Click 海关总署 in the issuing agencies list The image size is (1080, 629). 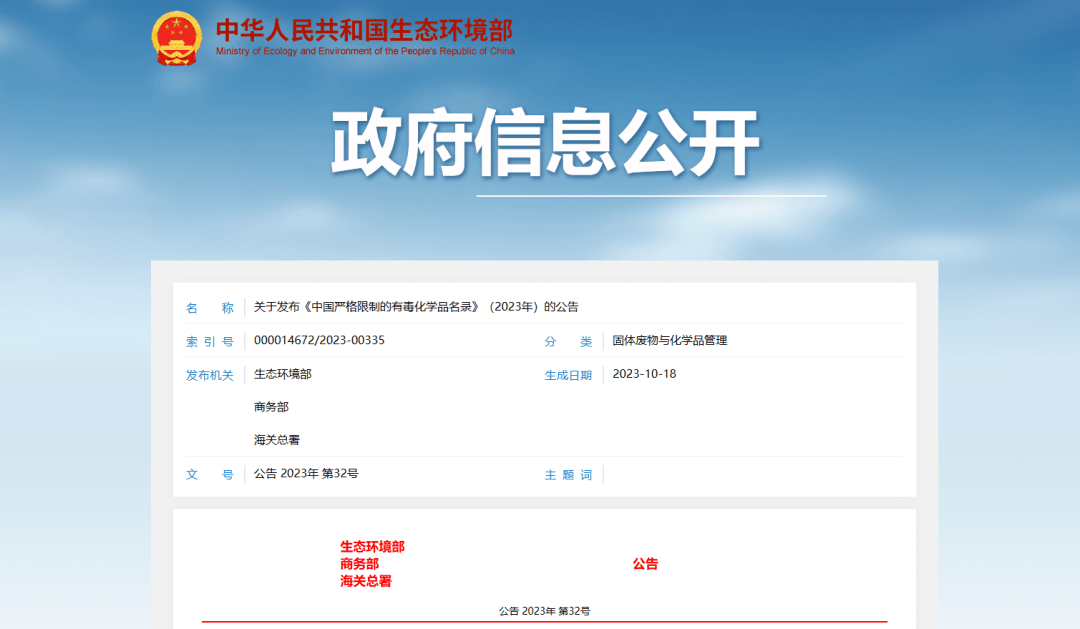[x=277, y=440]
